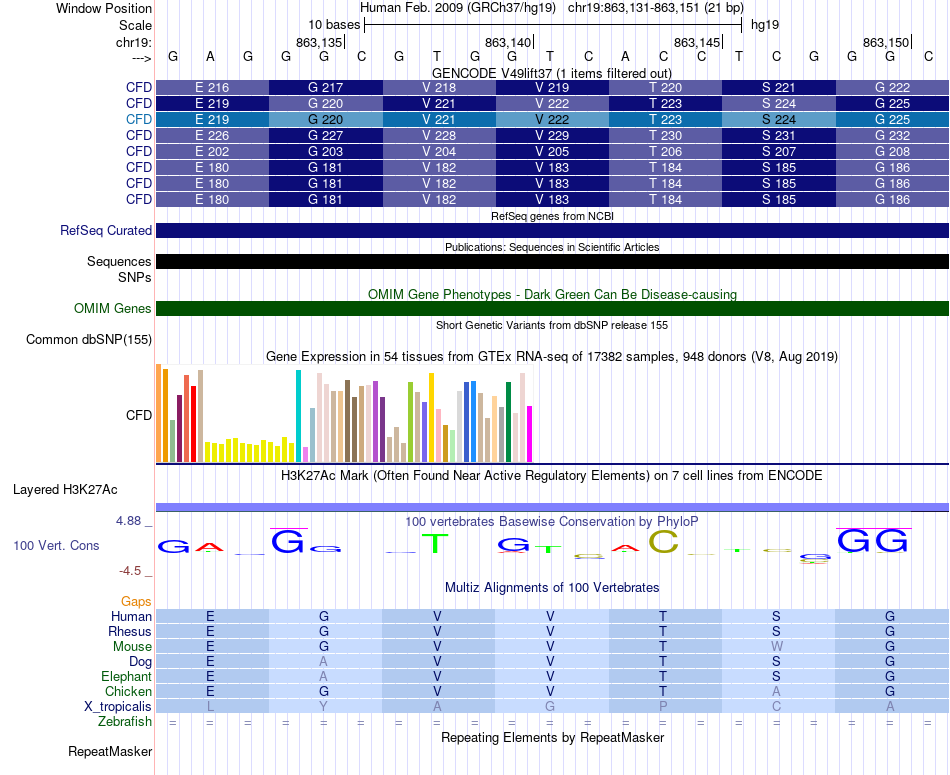Click the GTEx CFD expression bar chart
Viewport: 950px width, 775px height.
[344, 413]
